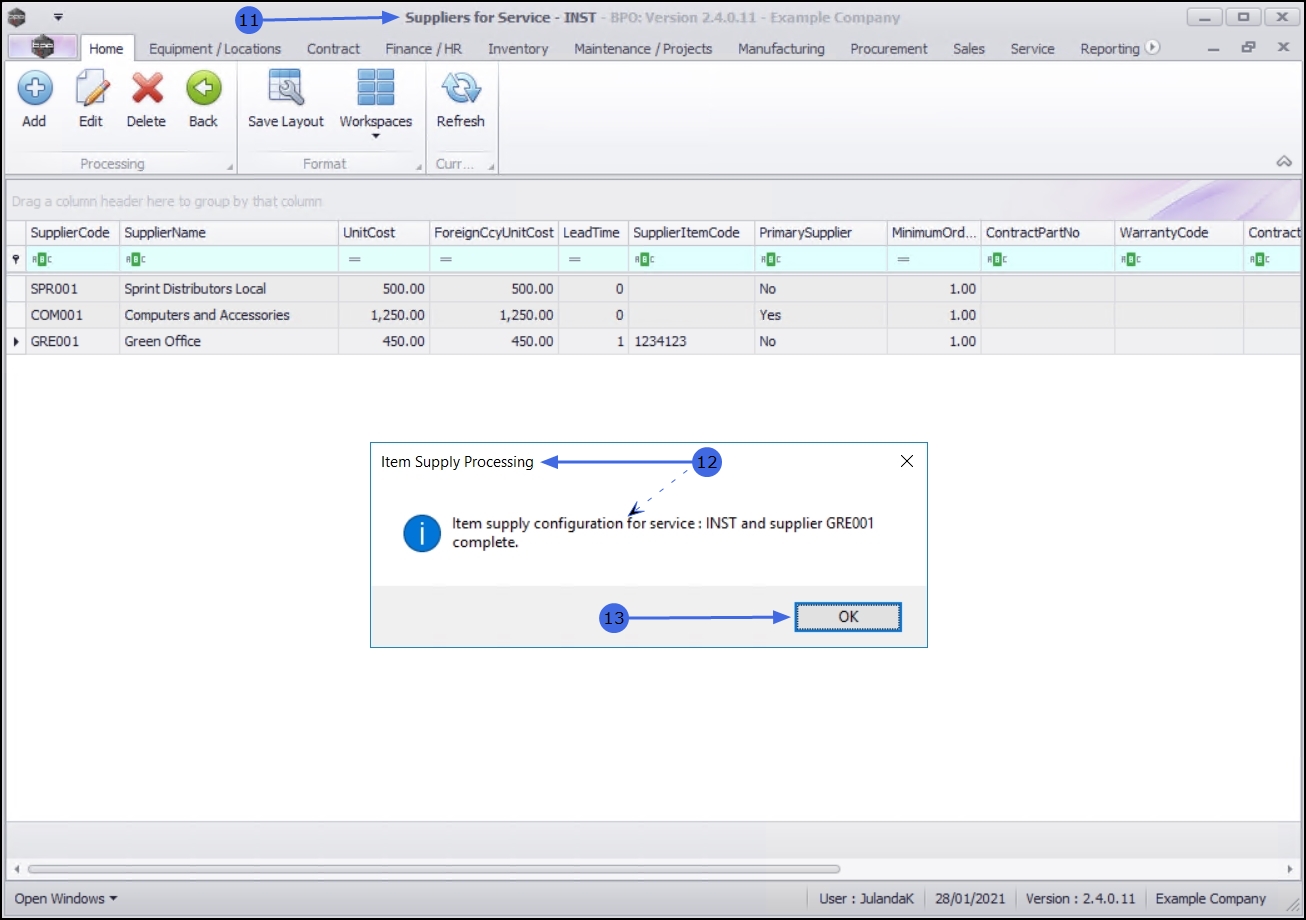Open the Manufacturing tab
Image resolution: width=1306 pixels, height=920 pixels.
[781, 48]
